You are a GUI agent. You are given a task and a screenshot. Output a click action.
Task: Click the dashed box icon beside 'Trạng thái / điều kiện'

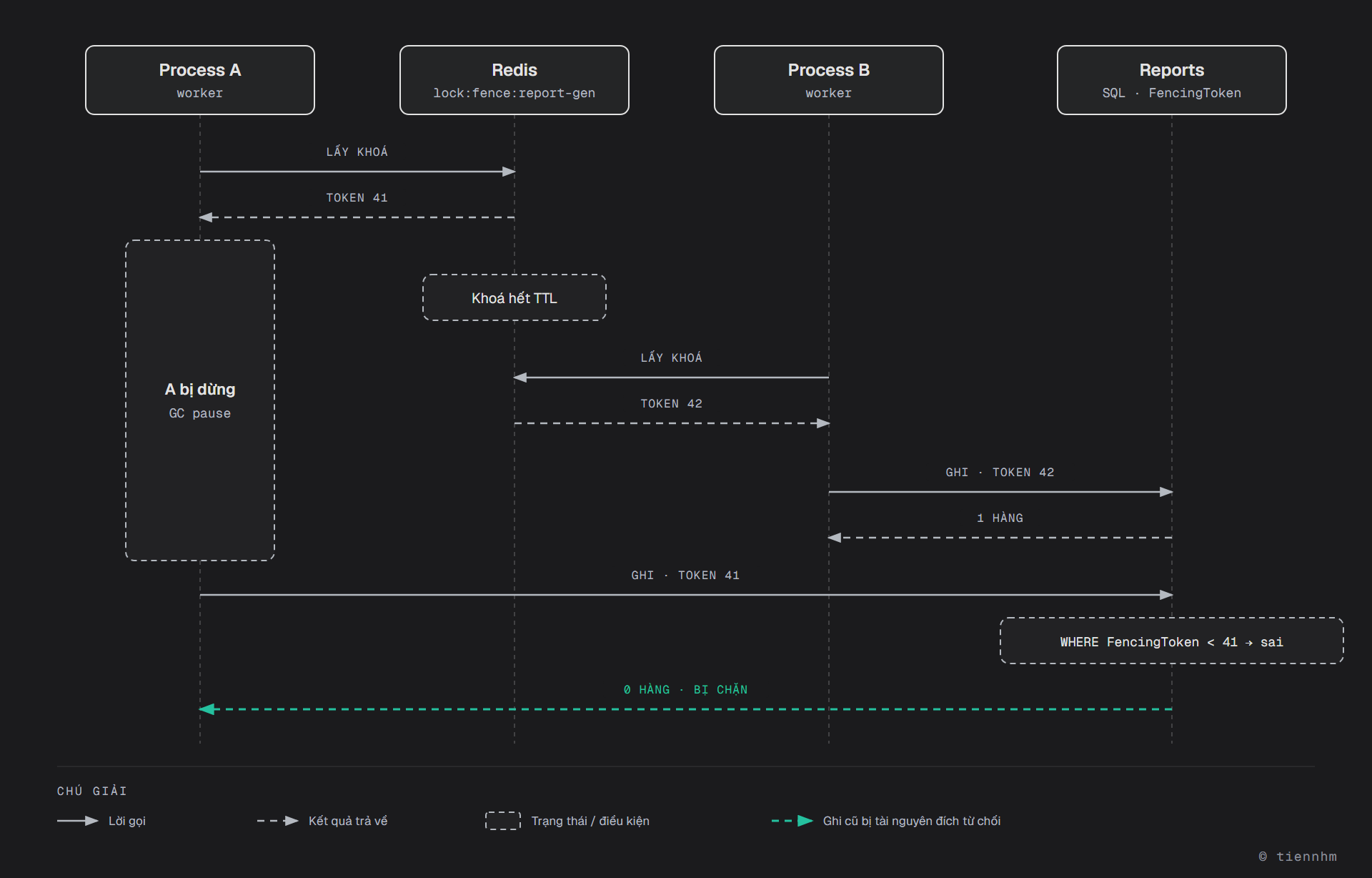(503, 821)
